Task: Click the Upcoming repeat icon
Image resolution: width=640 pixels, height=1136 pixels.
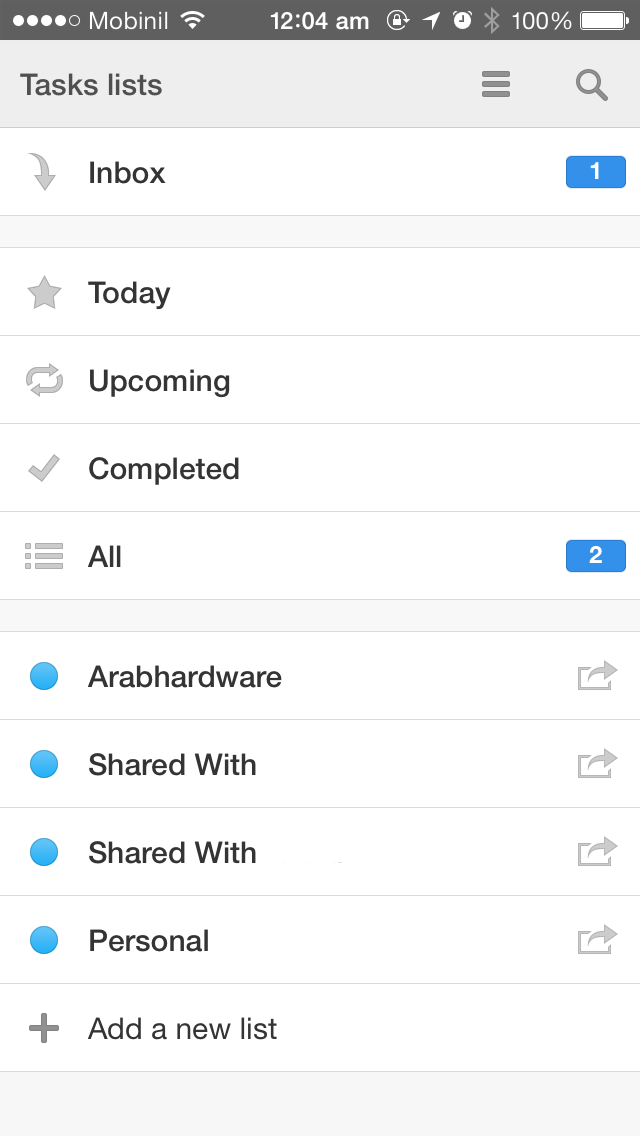Action: point(44,380)
